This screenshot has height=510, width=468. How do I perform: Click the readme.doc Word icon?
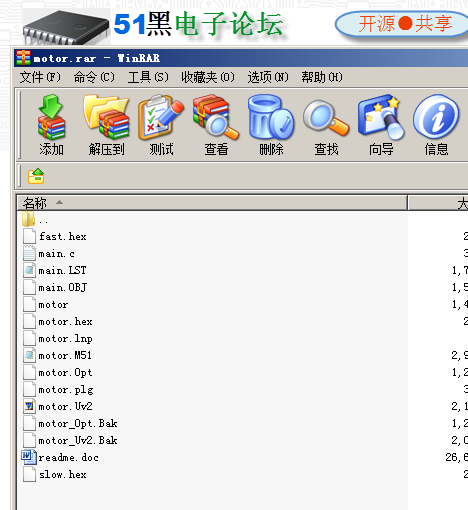(29, 457)
